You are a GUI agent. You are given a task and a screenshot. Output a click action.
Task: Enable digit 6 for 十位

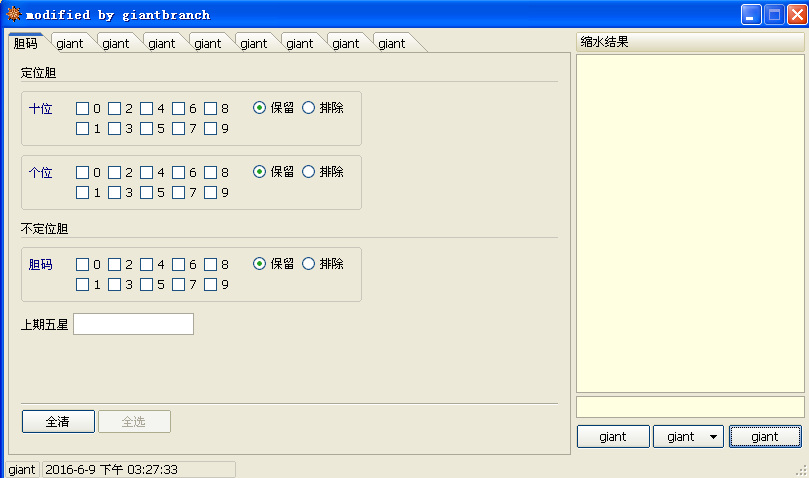(x=179, y=108)
